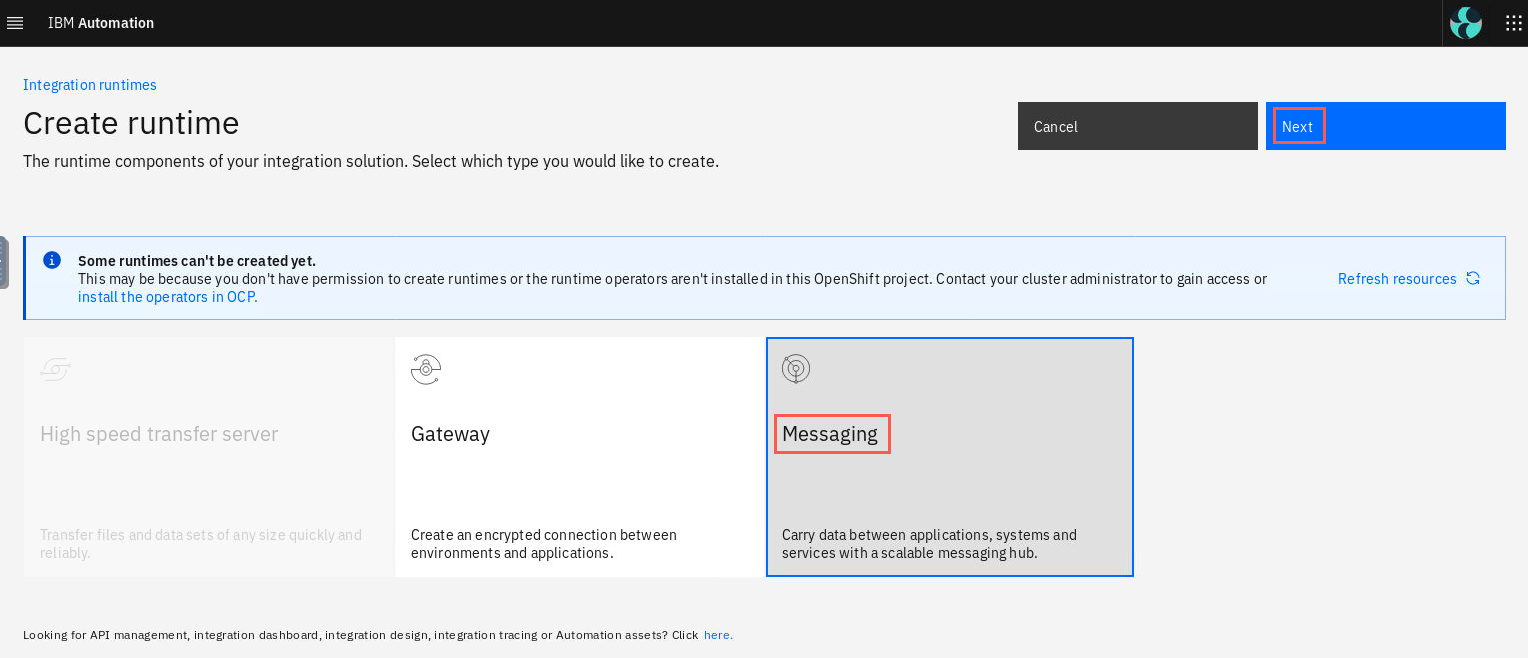Click the Gateway lock icon

tap(426, 369)
